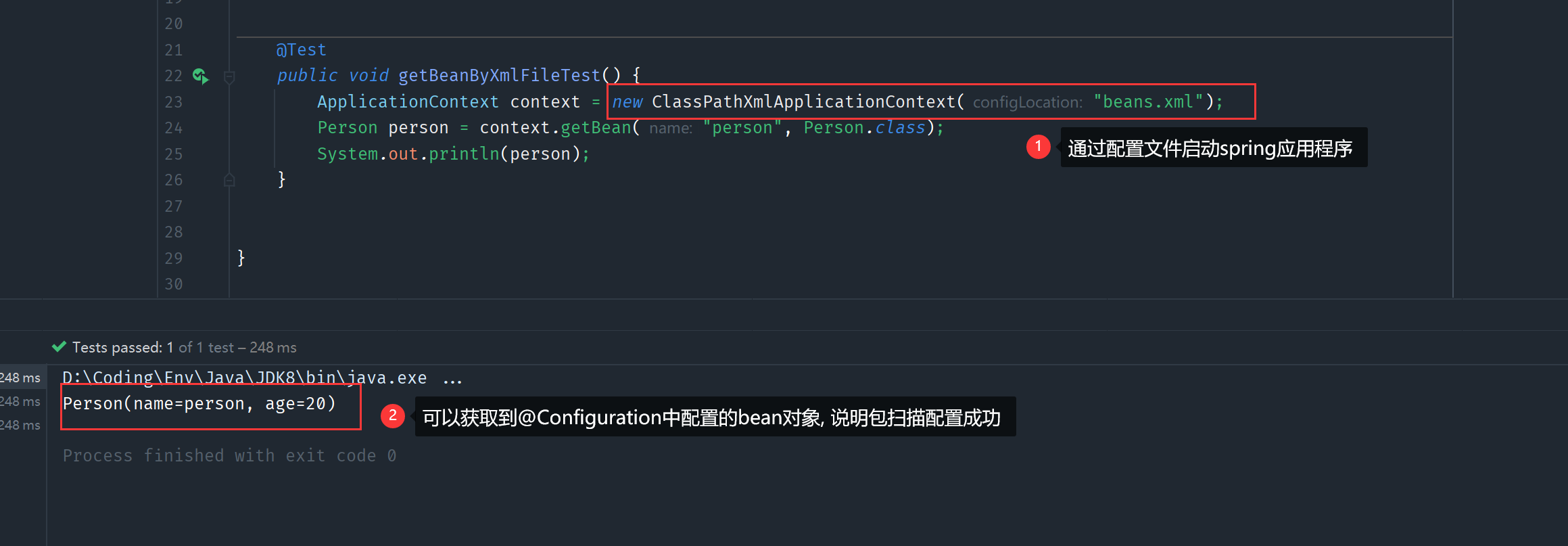Click the getBeanByXmlFileTest method name
The image size is (1568, 546).
499,75
